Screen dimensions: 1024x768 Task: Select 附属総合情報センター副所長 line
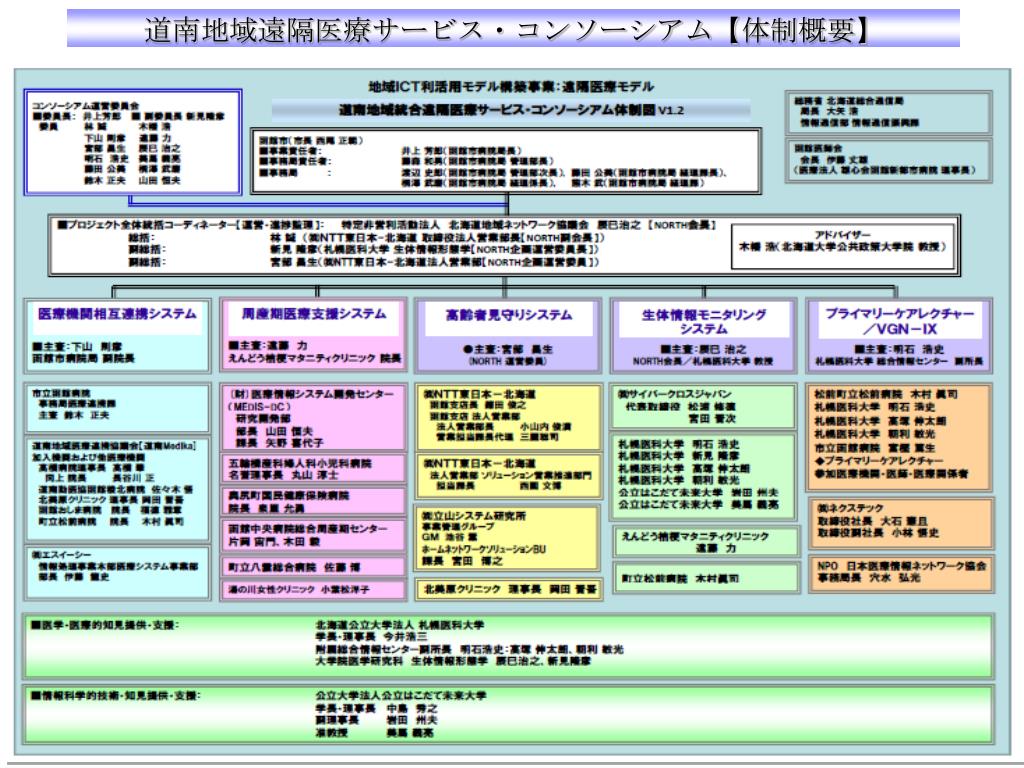click(470, 649)
